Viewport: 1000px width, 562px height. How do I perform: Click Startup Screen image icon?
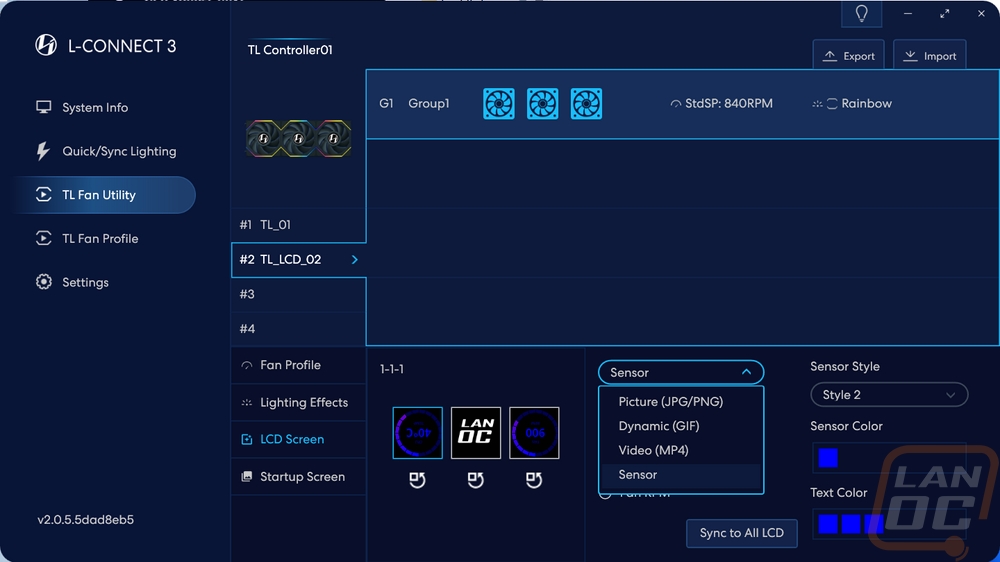click(x=247, y=477)
